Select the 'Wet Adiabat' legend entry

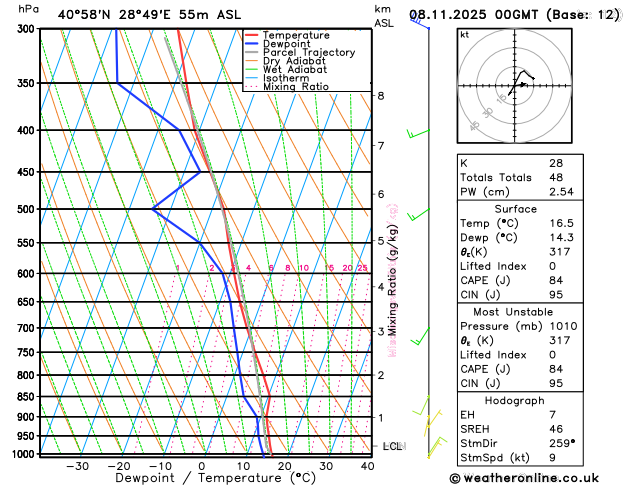tap(295, 69)
